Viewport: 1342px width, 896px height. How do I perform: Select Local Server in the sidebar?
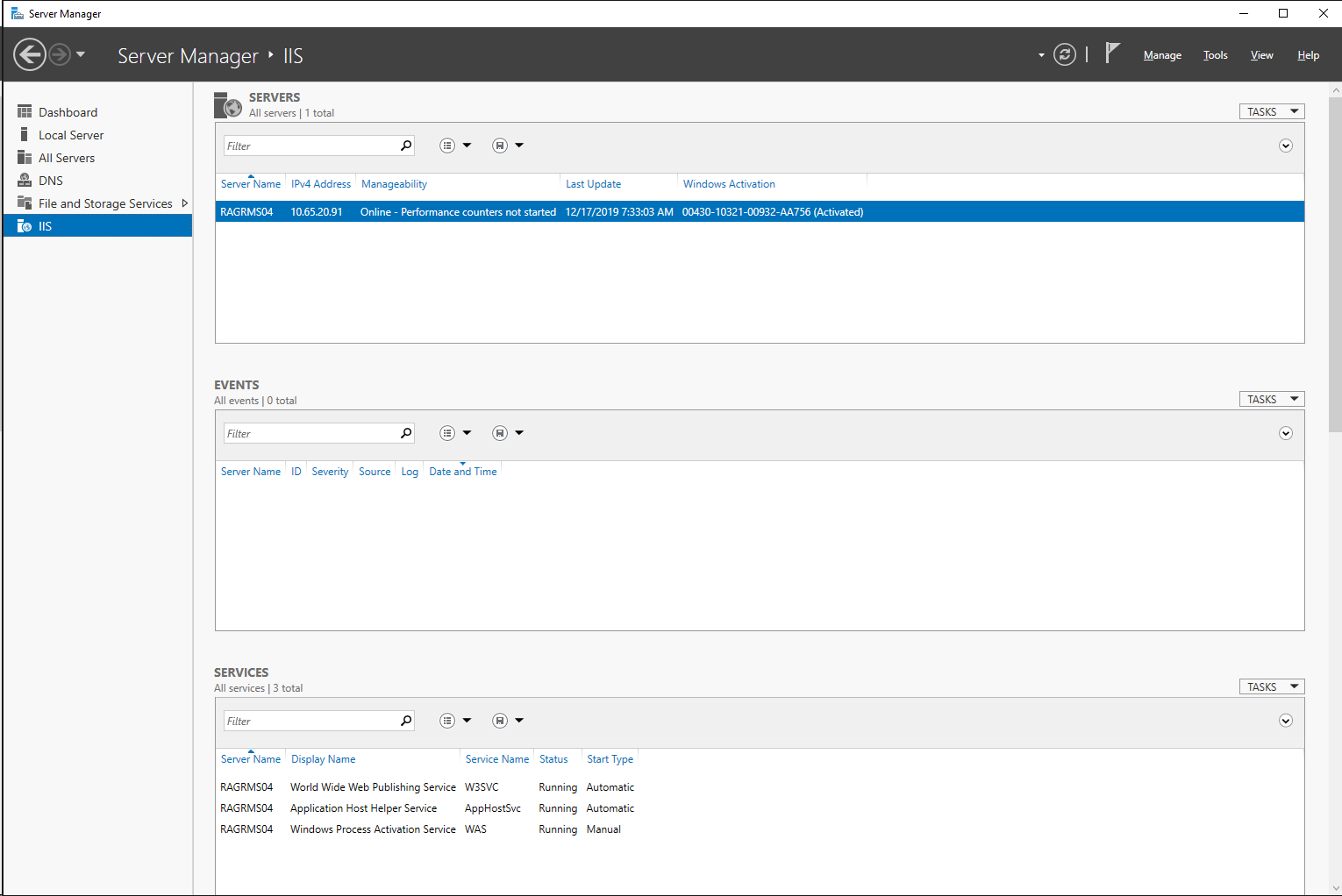(97, 135)
